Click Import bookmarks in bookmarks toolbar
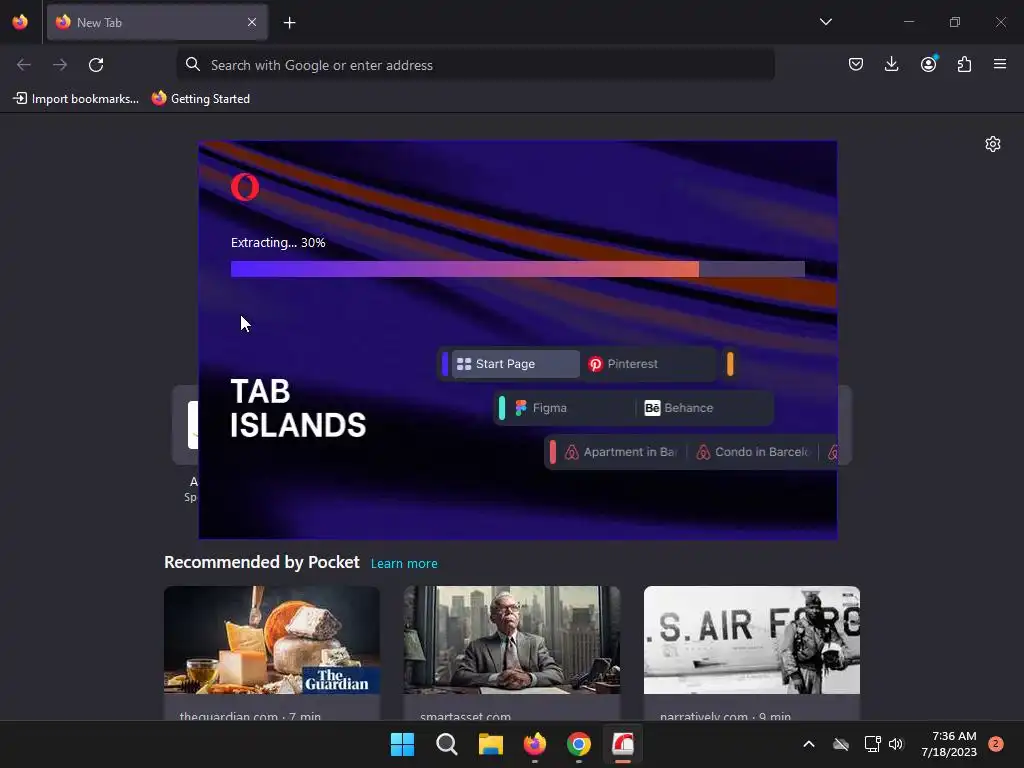The image size is (1024, 768). pyautogui.click(x=76, y=99)
